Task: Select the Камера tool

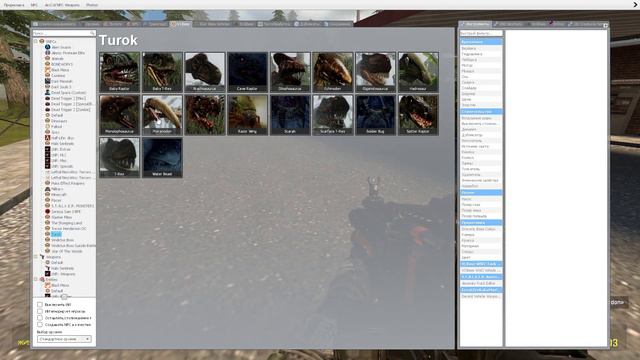Action: (x=481, y=235)
